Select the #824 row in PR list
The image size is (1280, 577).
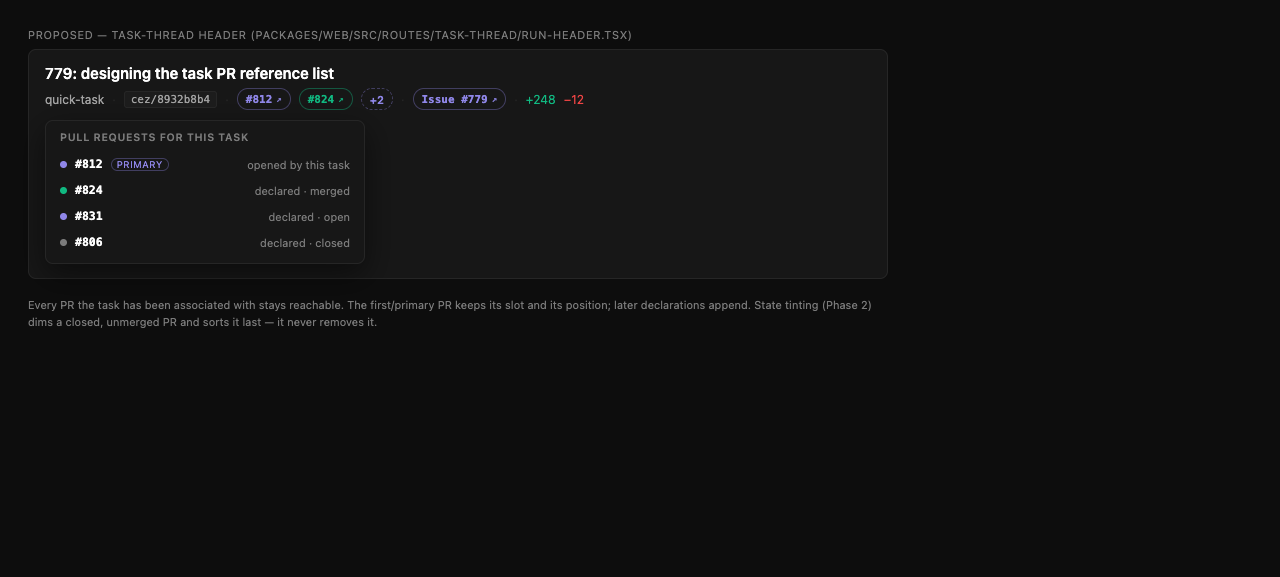(x=205, y=190)
